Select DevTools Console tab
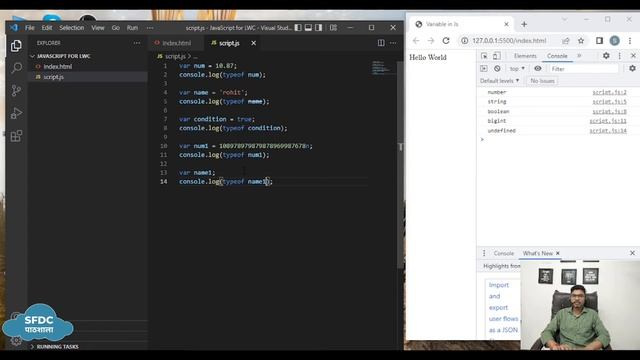 coord(557,56)
